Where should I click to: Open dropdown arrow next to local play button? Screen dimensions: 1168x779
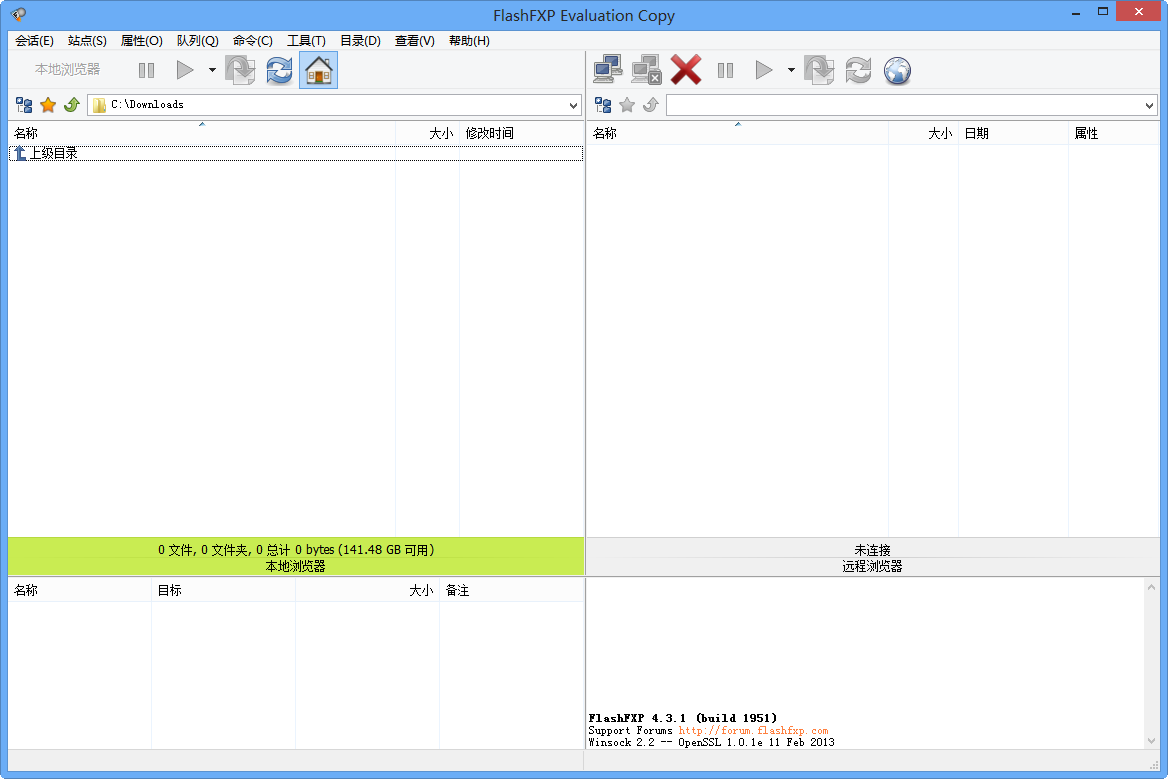212,70
